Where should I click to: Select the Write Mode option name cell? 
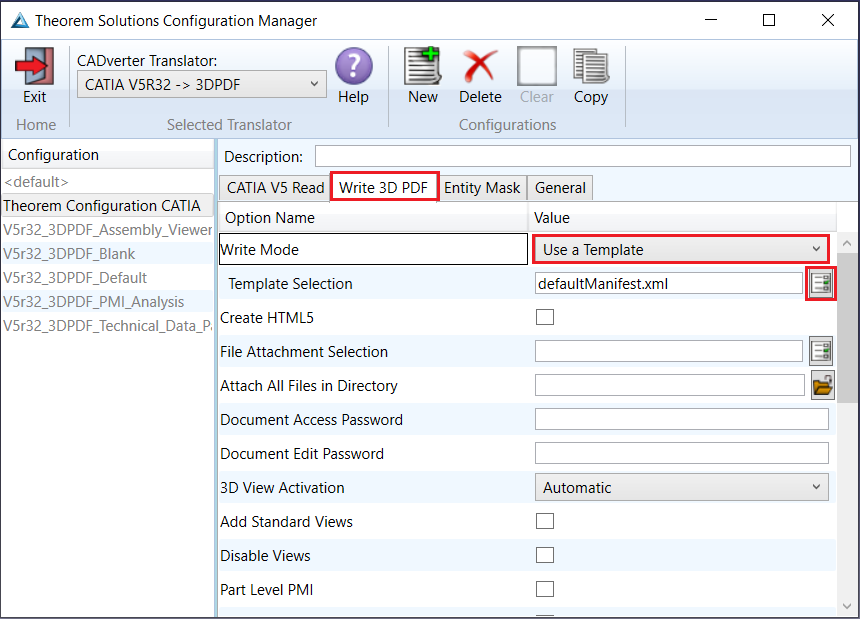(373, 249)
